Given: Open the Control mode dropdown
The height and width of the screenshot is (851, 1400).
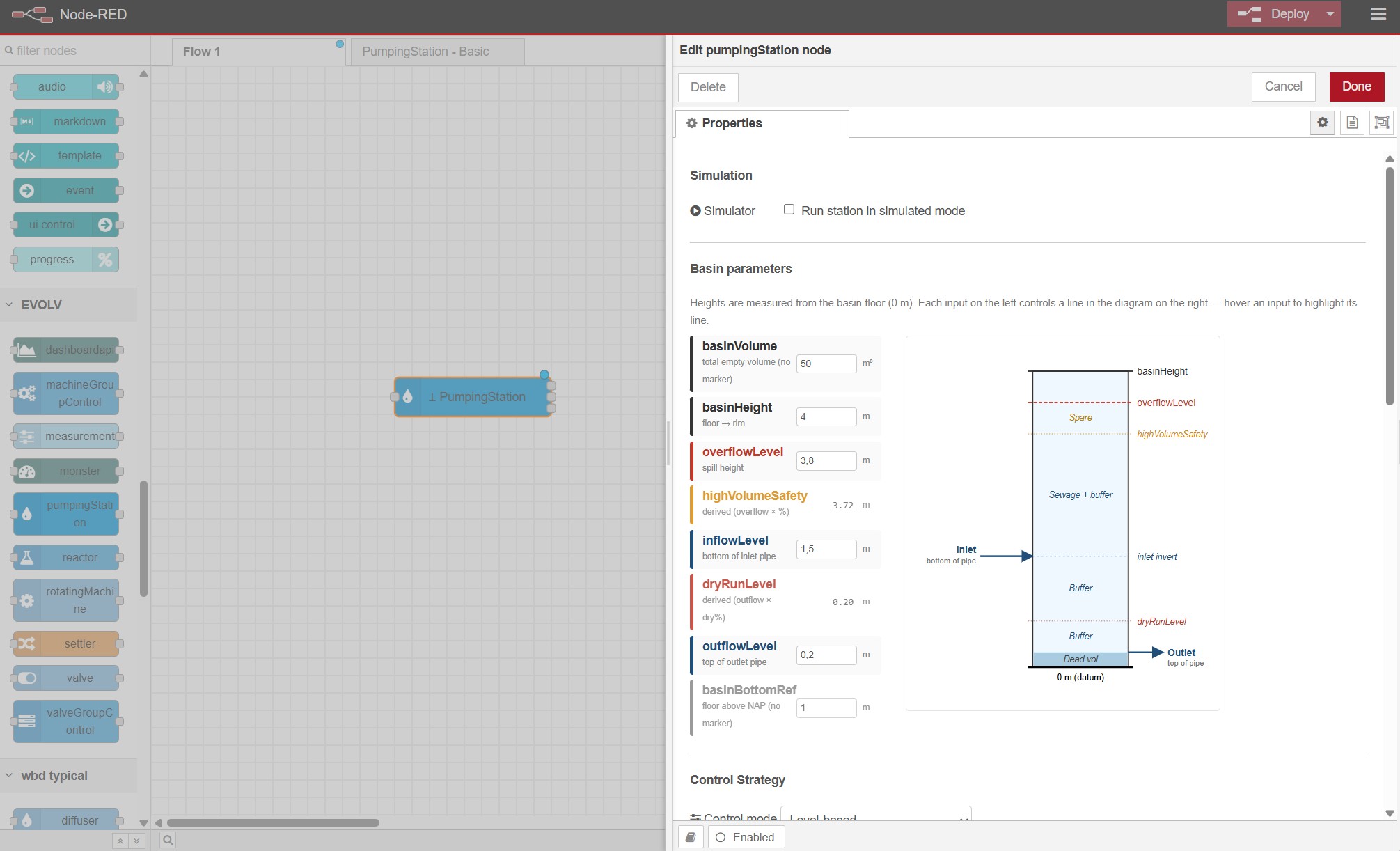Looking at the screenshot, I should 876,816.
